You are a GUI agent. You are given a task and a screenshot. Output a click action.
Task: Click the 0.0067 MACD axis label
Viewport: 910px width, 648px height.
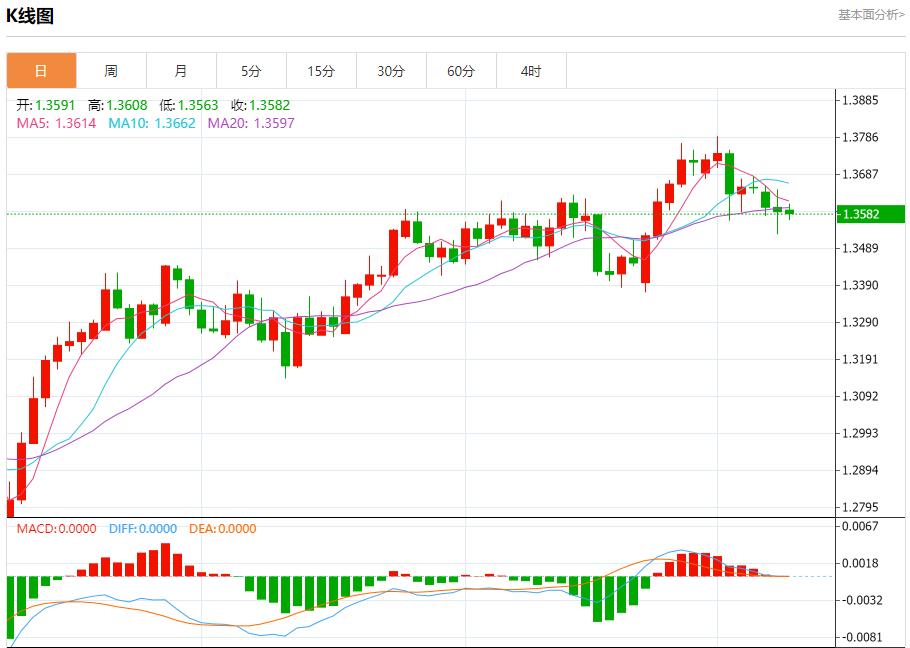click(x=861, y=526)
